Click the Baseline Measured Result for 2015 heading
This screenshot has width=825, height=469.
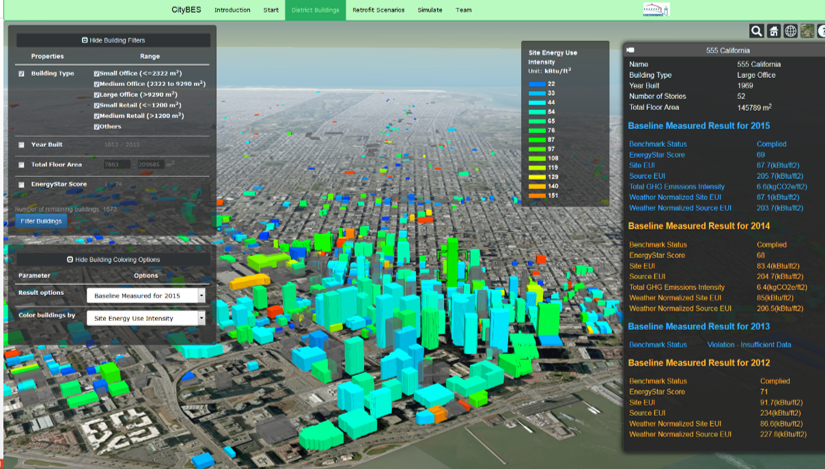tap(699, 126)
